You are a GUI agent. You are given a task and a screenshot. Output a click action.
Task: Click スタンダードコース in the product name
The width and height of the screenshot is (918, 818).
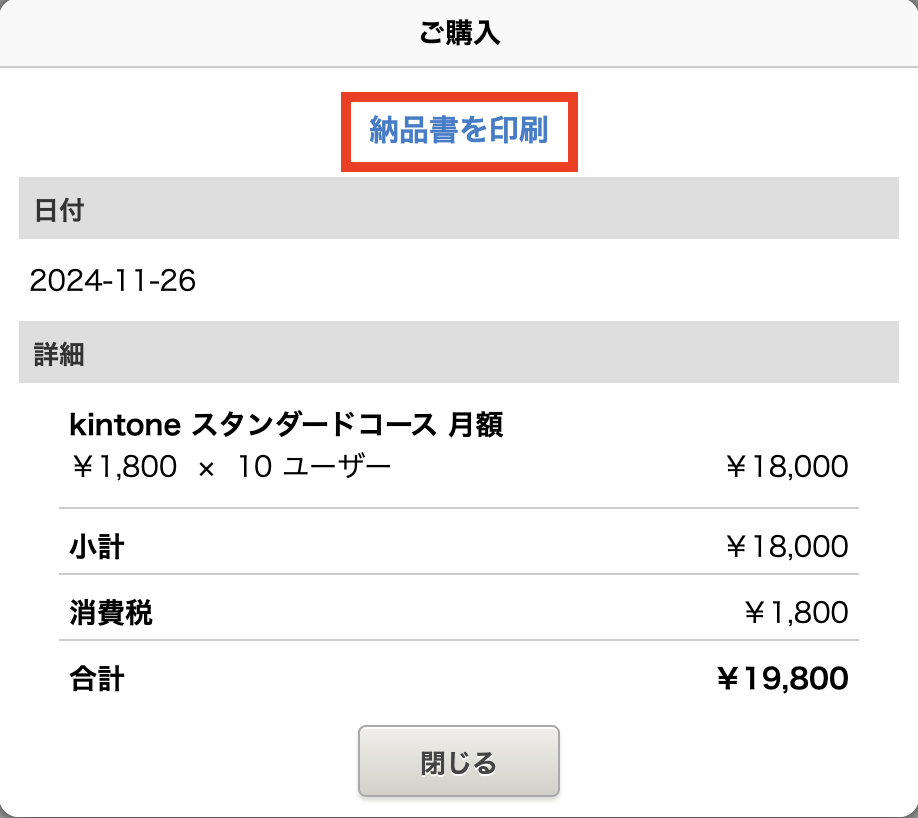pos(314,426)
